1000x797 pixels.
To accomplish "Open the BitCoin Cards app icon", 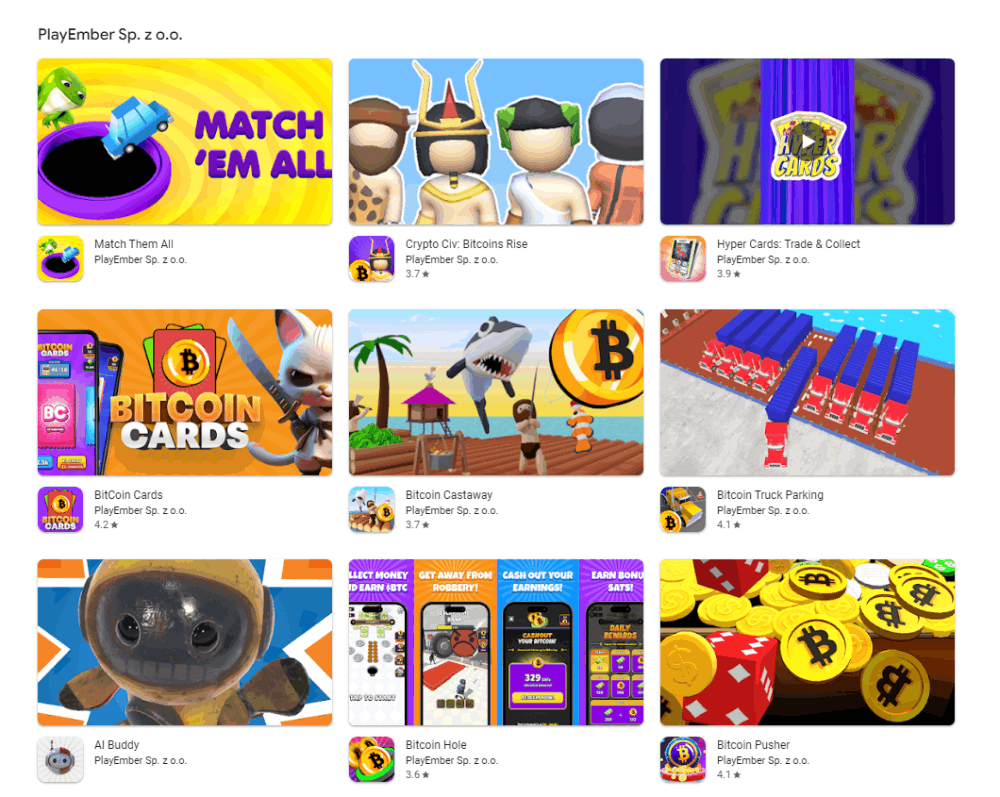I will [x=61, y=509].
